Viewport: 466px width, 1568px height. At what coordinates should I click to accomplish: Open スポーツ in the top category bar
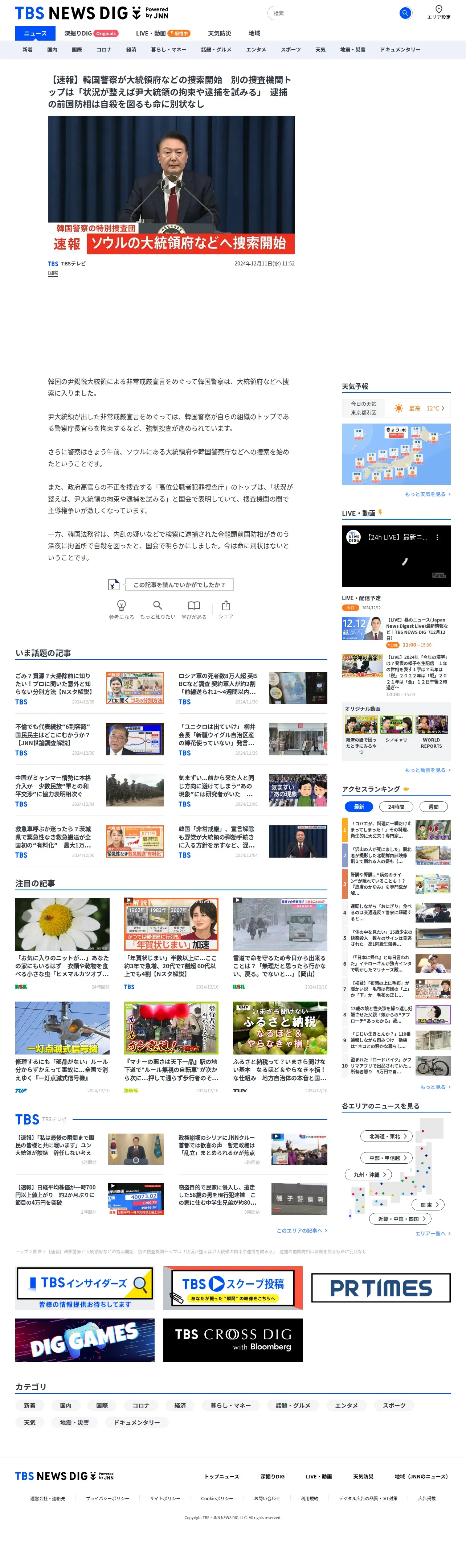click(x=291, y=50)
